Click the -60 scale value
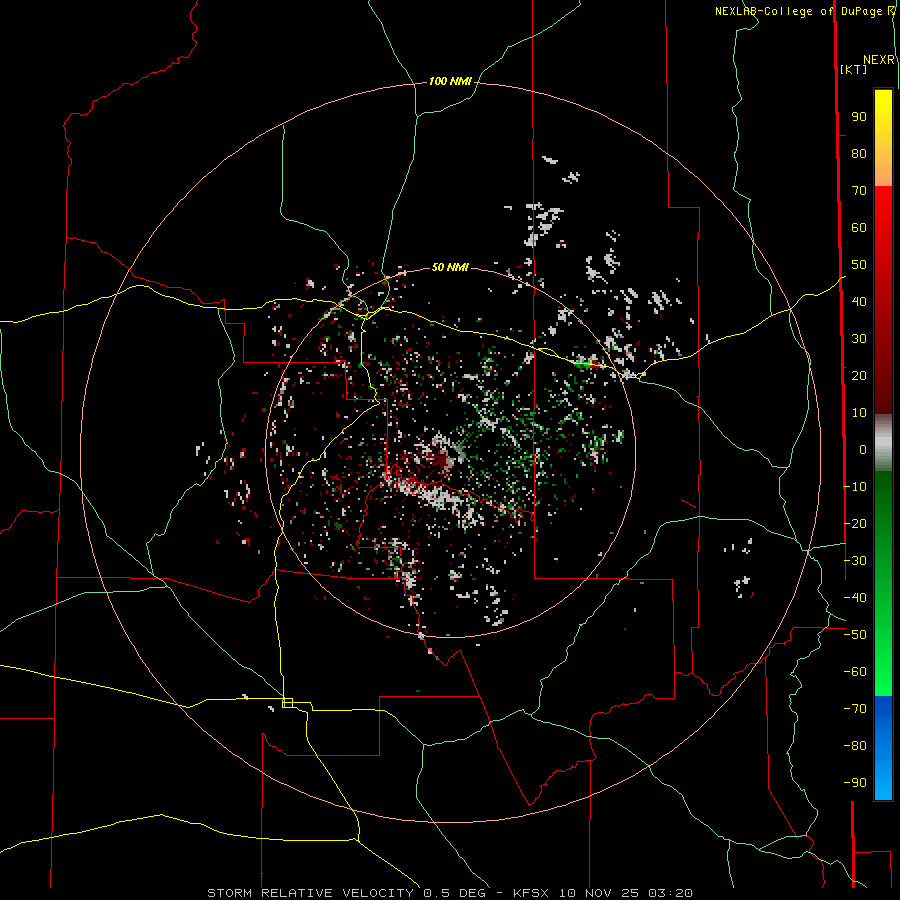This screenshot has width=900, height=900. click(x=855, y=672)
